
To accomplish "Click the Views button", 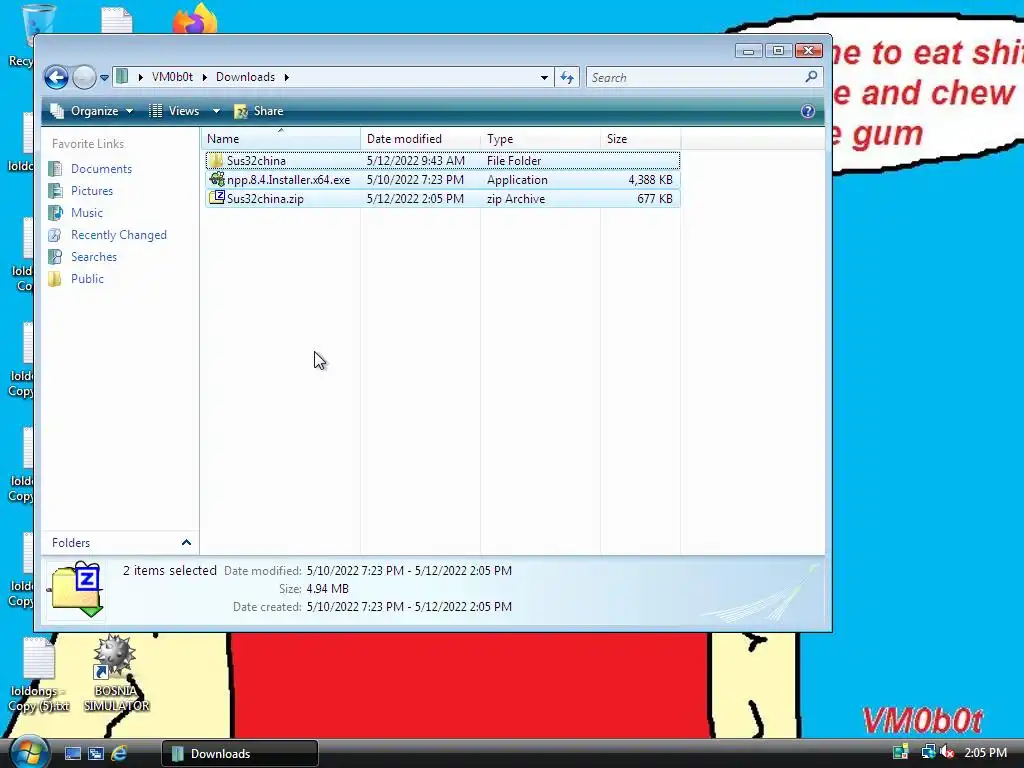I will pos(174,111).
